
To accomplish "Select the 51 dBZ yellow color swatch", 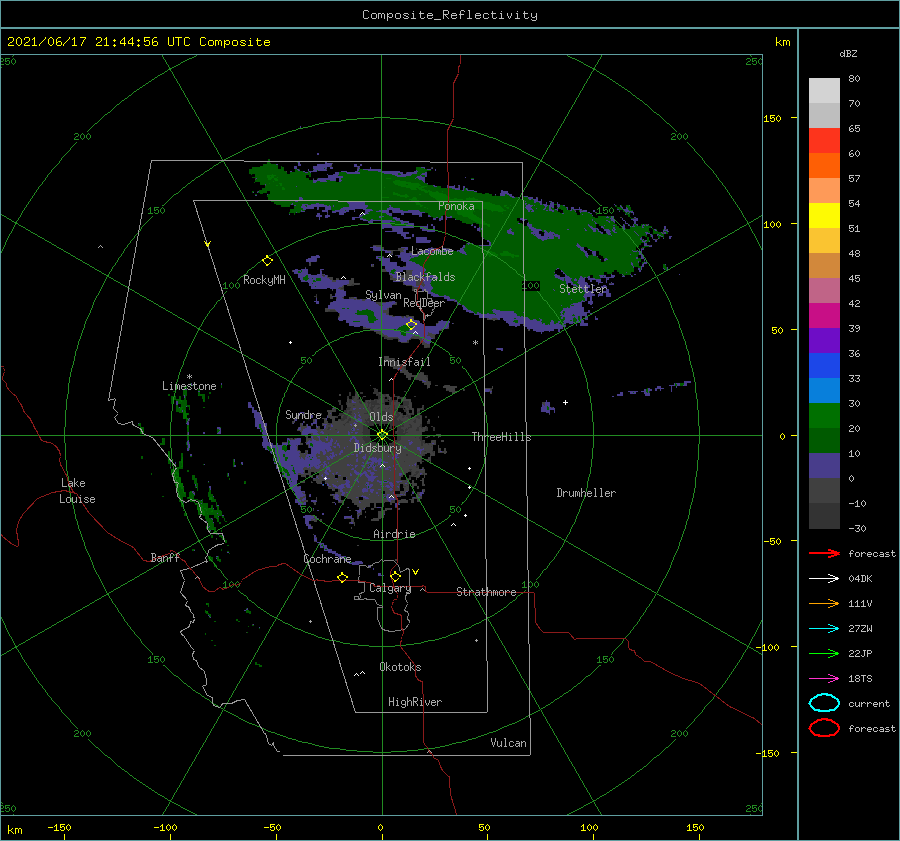I will point(824,216).
